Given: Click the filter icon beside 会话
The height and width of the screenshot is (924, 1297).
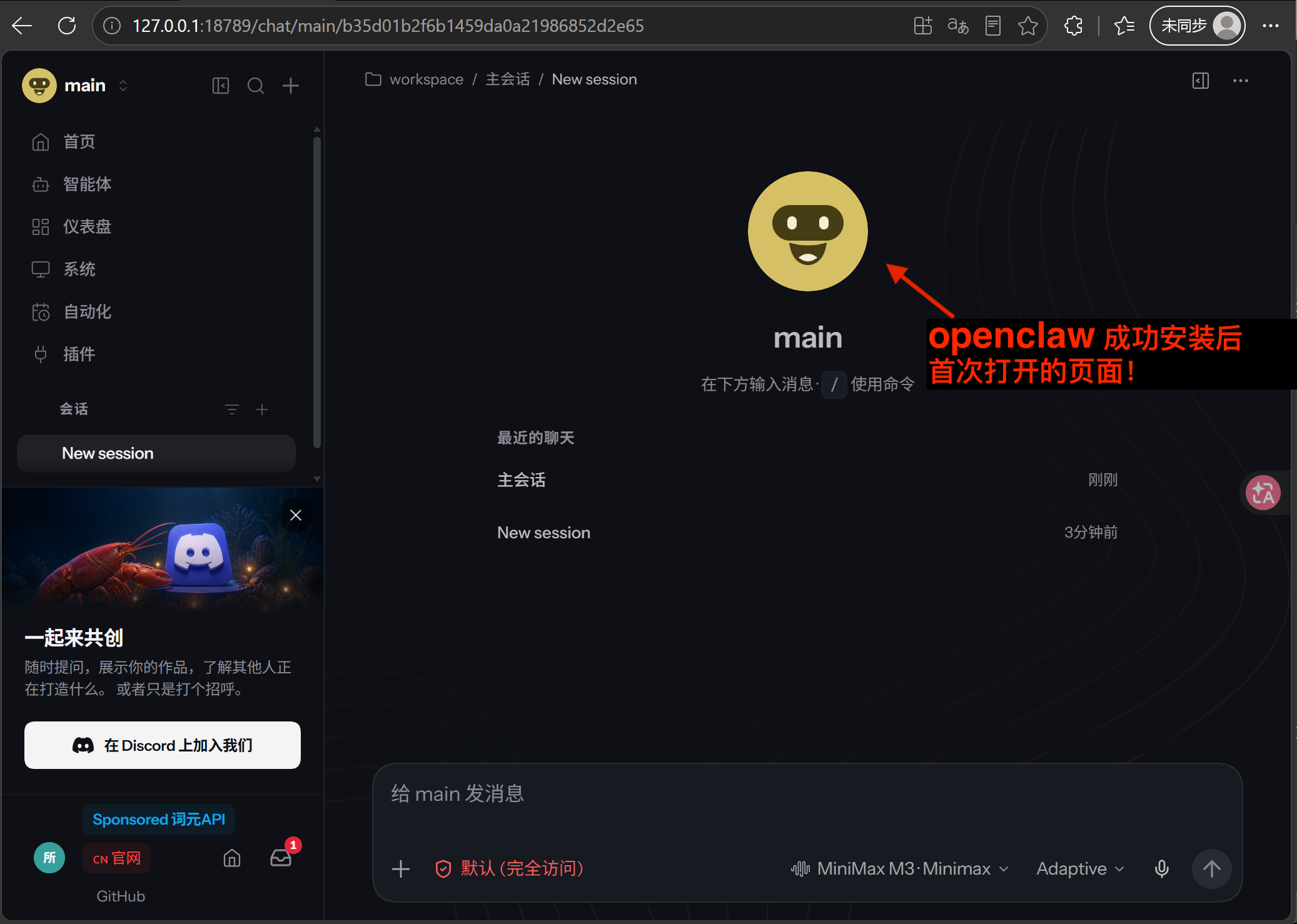Looking at the screenshot, I should click(x=232, y=409).
